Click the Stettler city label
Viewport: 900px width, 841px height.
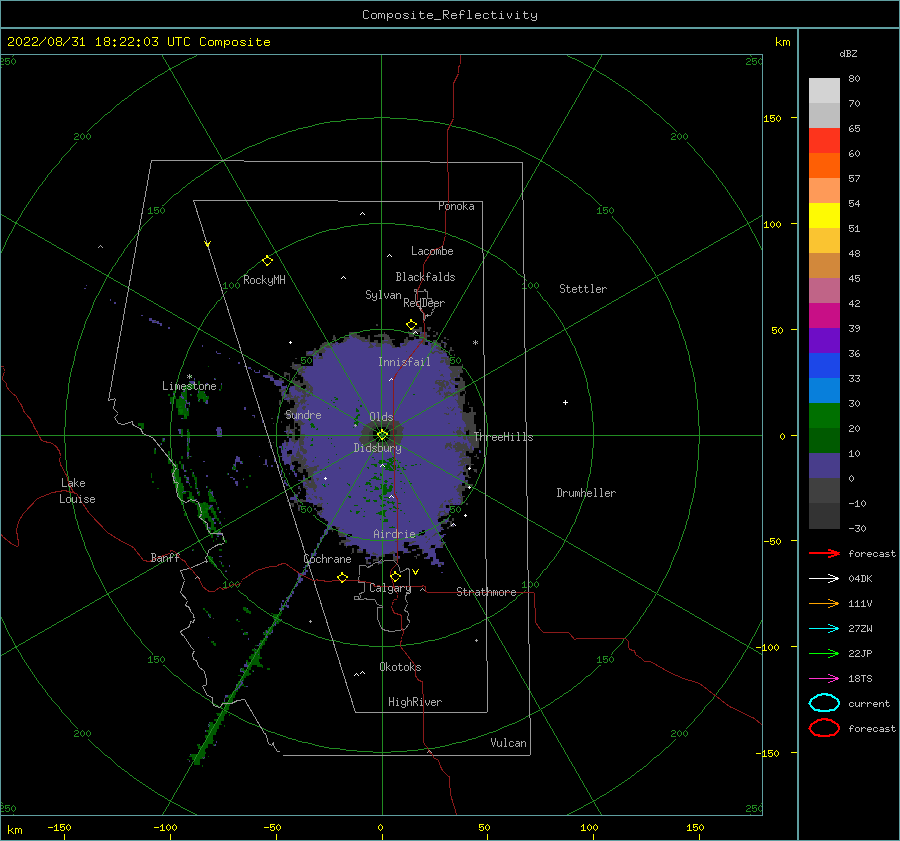pyautogui.click(x=583, y=289)
